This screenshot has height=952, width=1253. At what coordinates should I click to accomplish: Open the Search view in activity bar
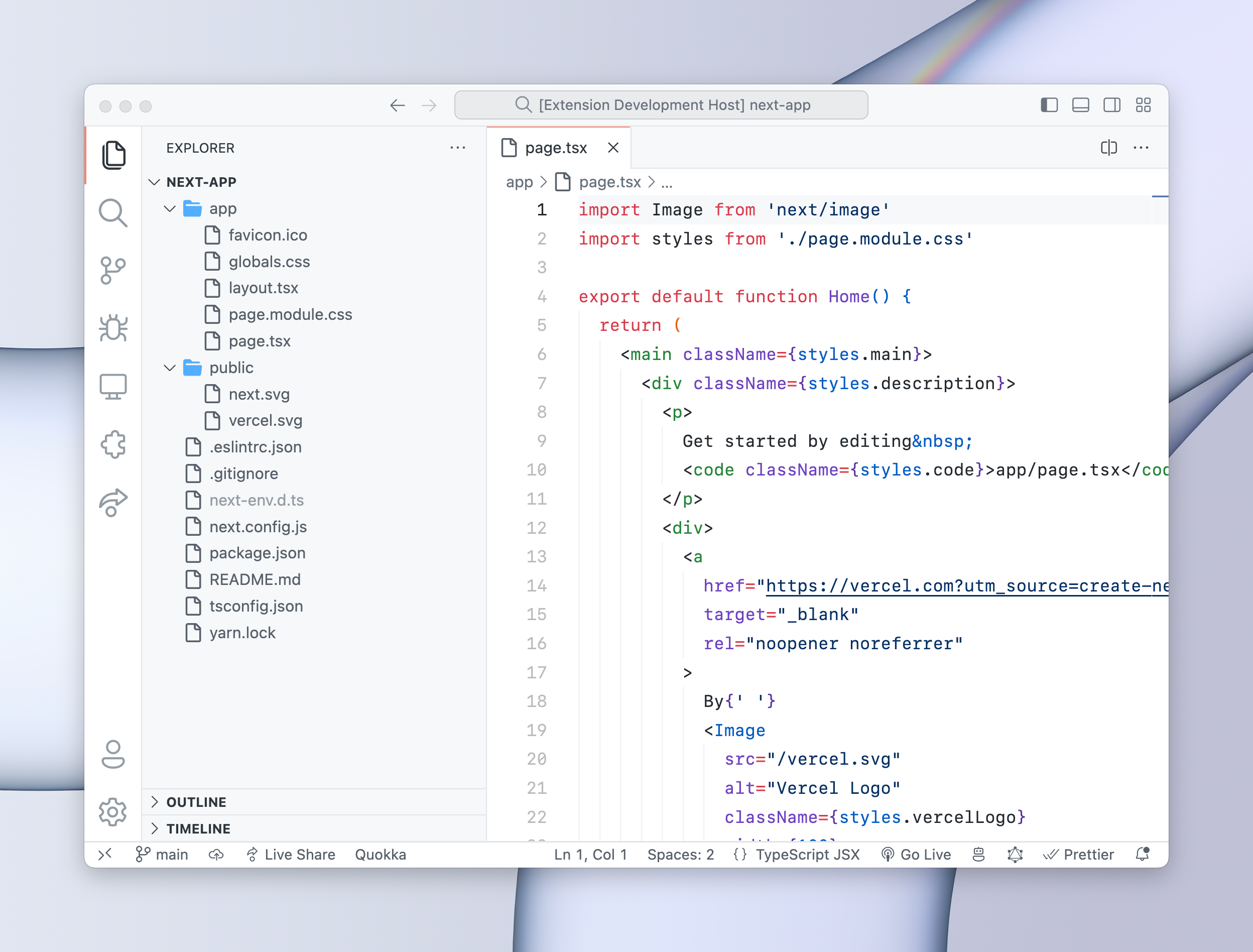click(113, 213)
